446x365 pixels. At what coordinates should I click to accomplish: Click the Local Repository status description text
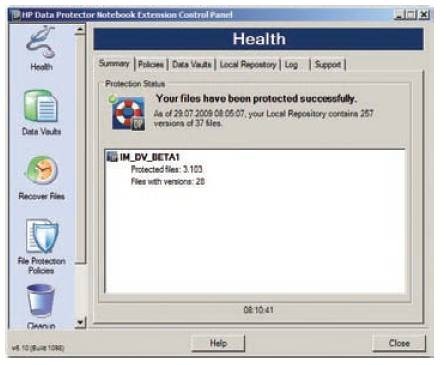pos(263,118)
